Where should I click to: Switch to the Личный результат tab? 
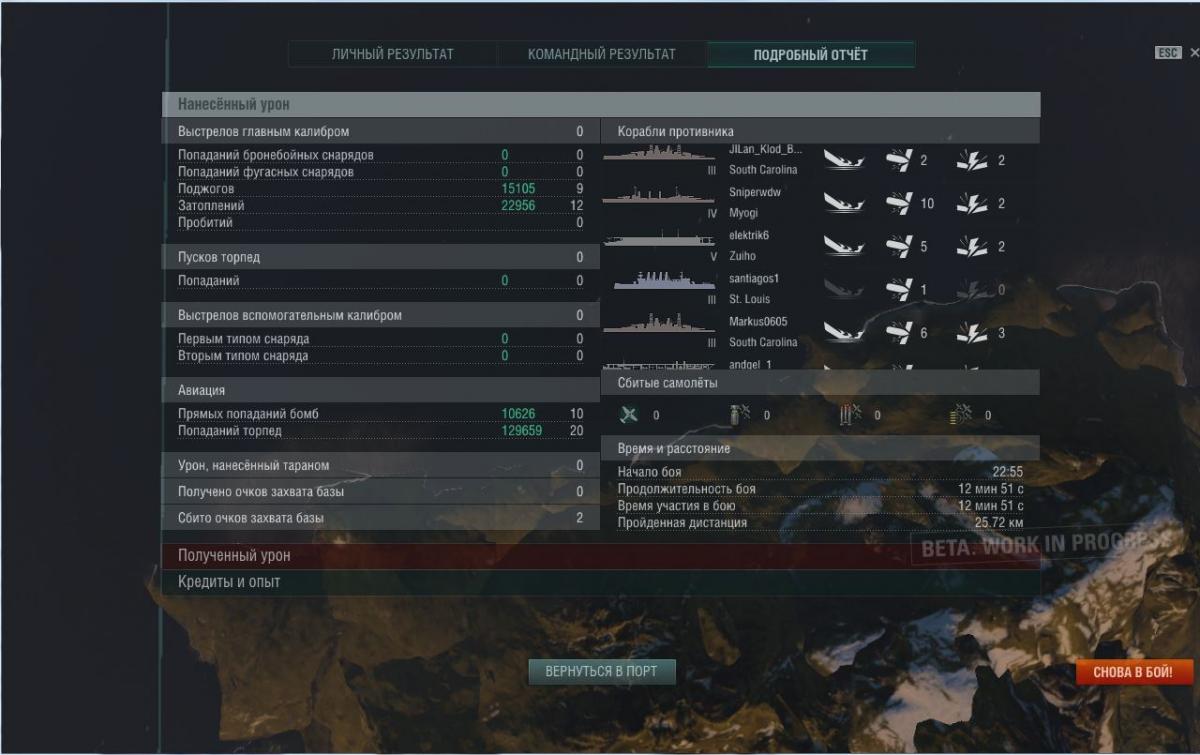pos(392,54)
